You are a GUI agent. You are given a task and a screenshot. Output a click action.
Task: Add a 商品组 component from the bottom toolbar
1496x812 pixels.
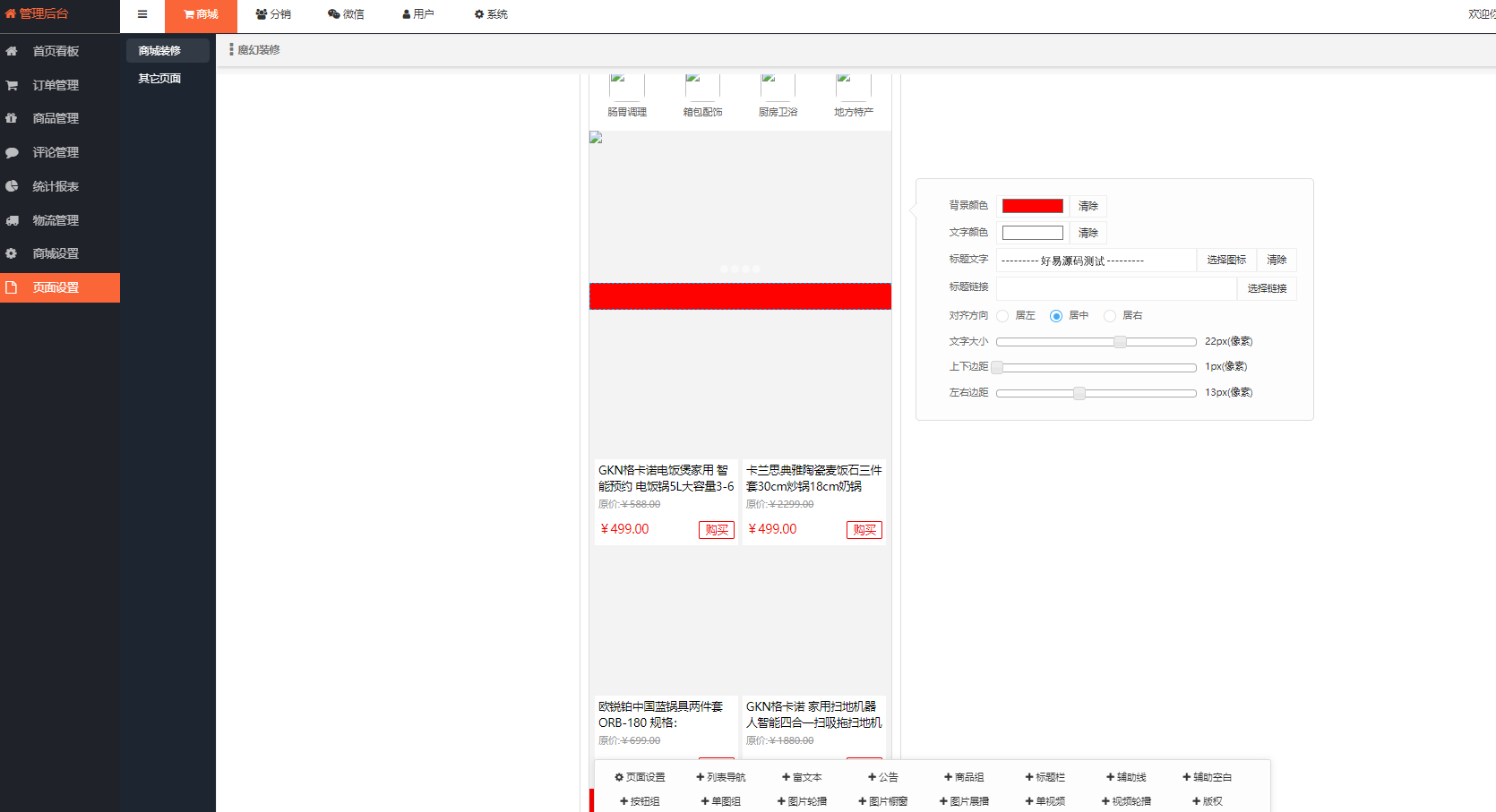[965, 777]
